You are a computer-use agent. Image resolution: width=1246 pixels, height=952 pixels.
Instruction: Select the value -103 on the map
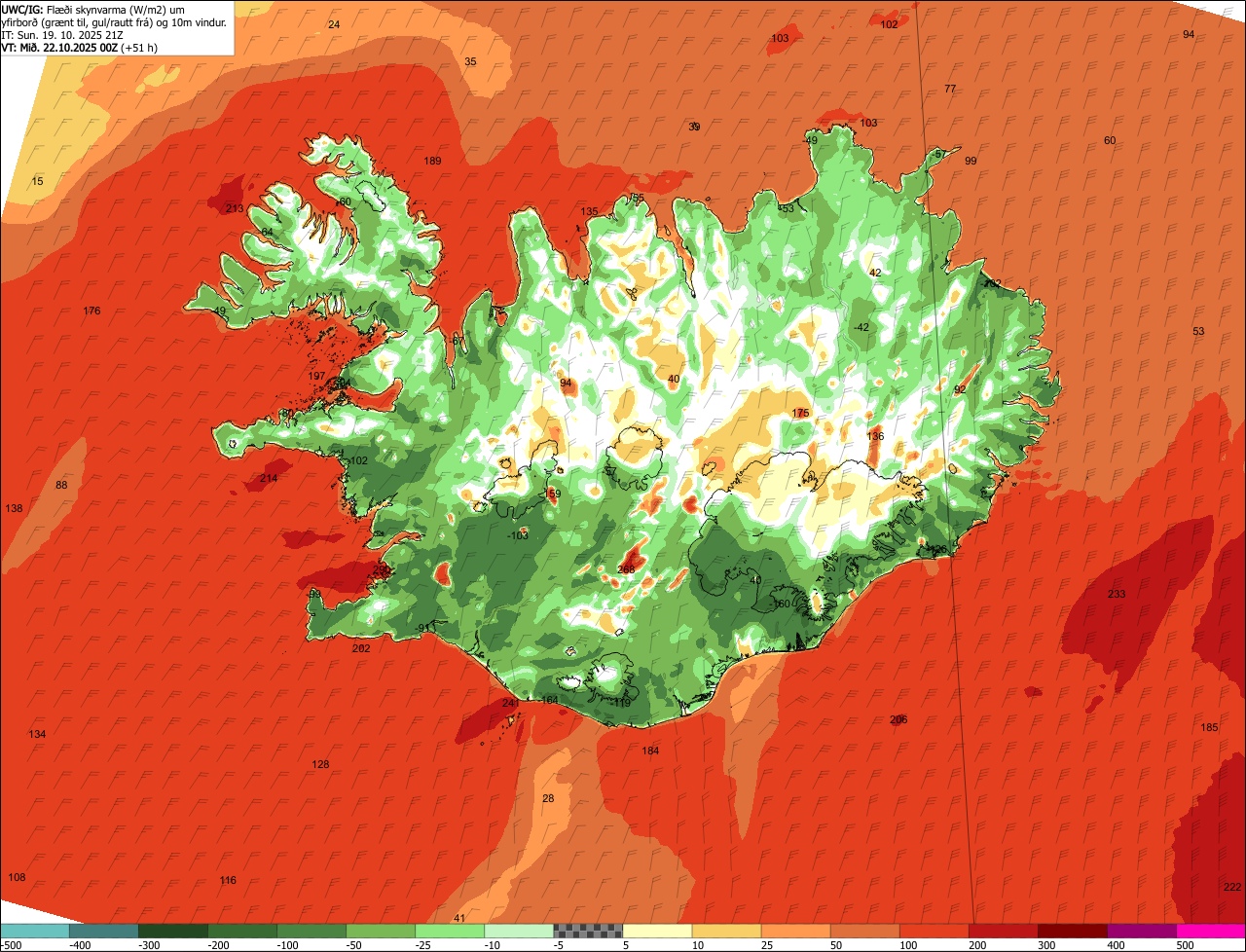(x=518, y=535)
